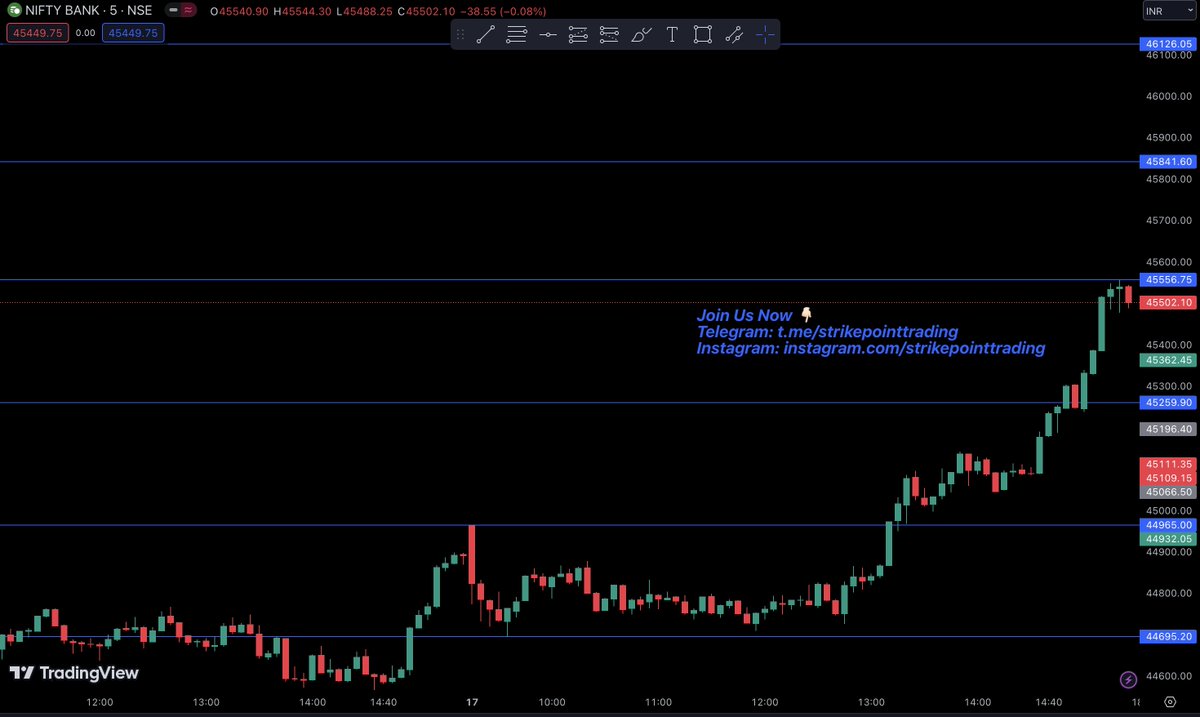The image size is (1200, 717).
Task: Select the Rectangle drawing tool
Action: point(703,34)
